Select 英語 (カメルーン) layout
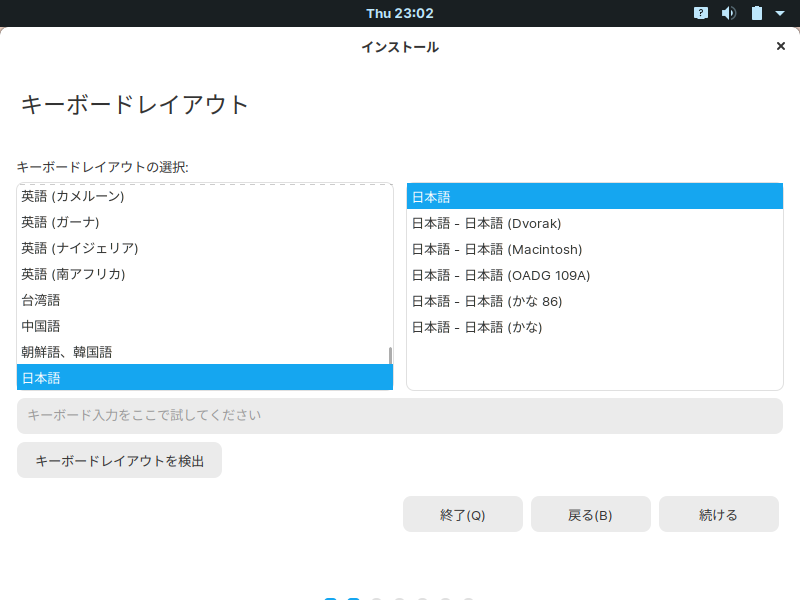Screen dimensions: 800x600 [205, 196]
